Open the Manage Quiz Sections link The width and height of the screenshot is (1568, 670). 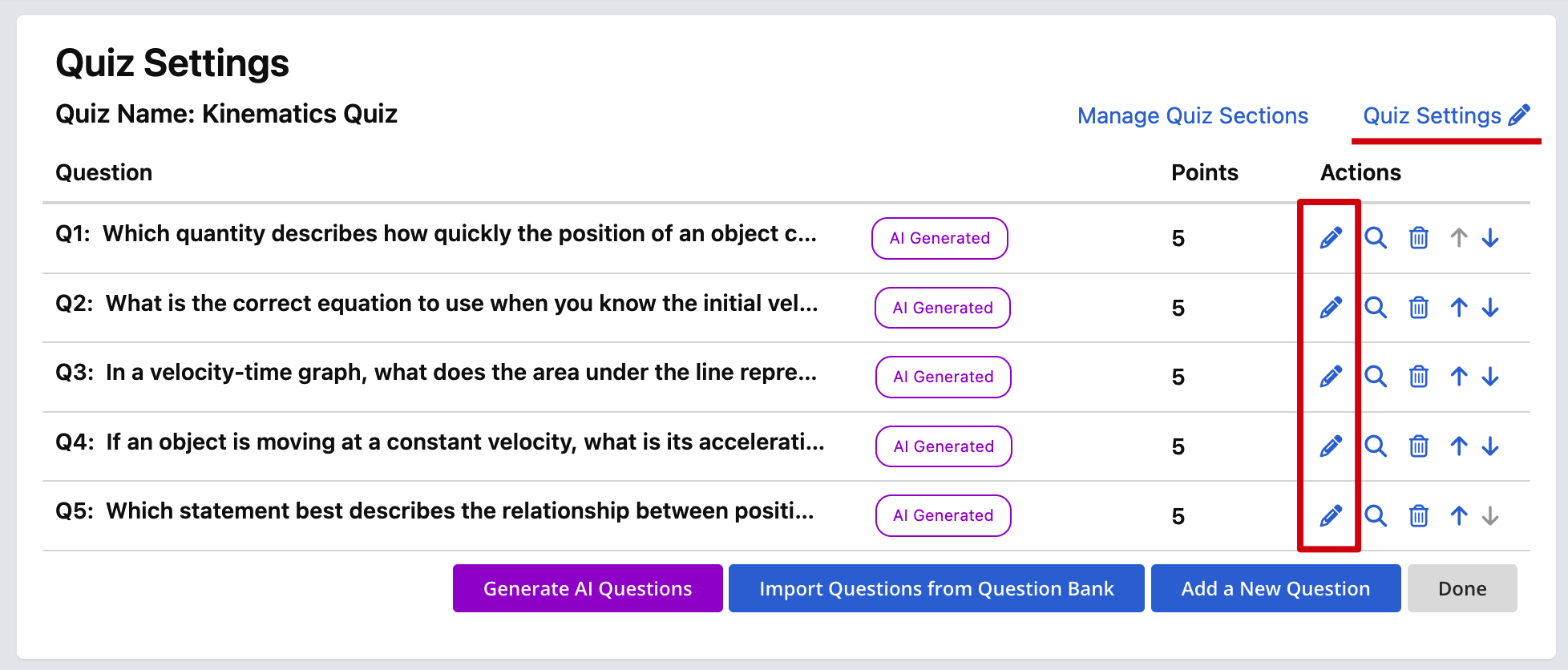point(1192,116)
